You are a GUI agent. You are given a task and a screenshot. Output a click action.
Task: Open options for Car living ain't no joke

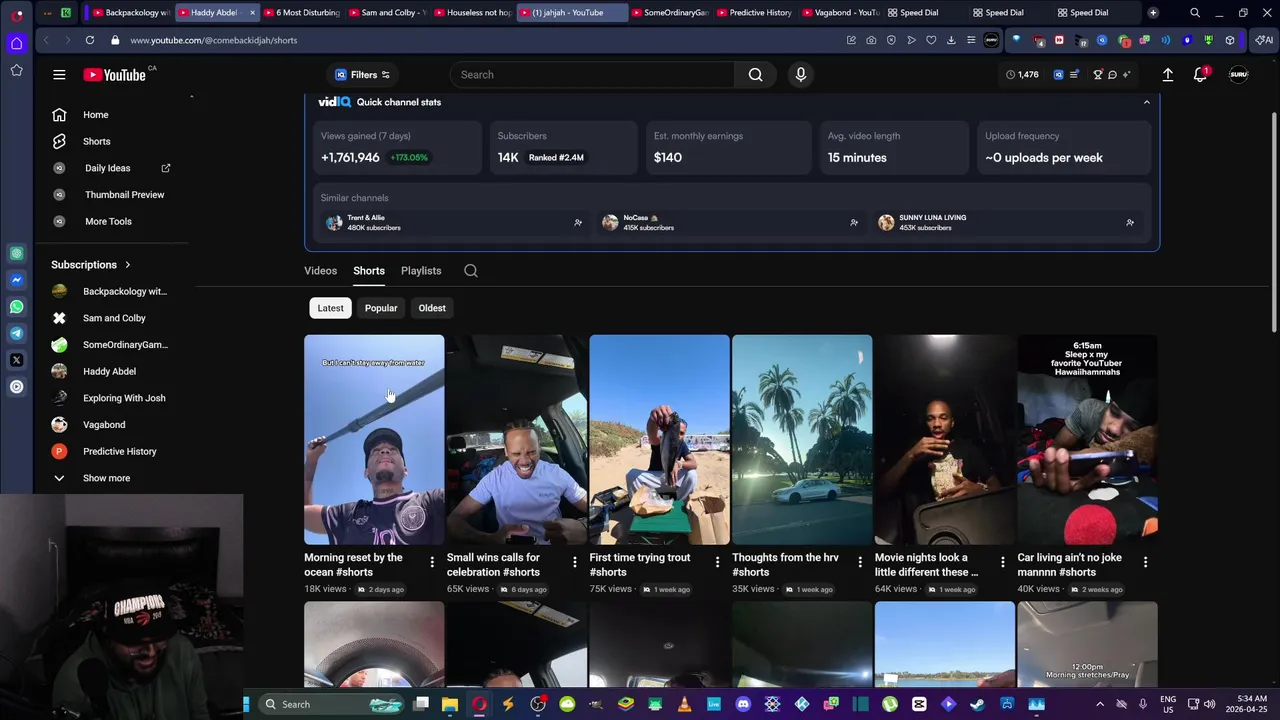tap(1145, 562)
